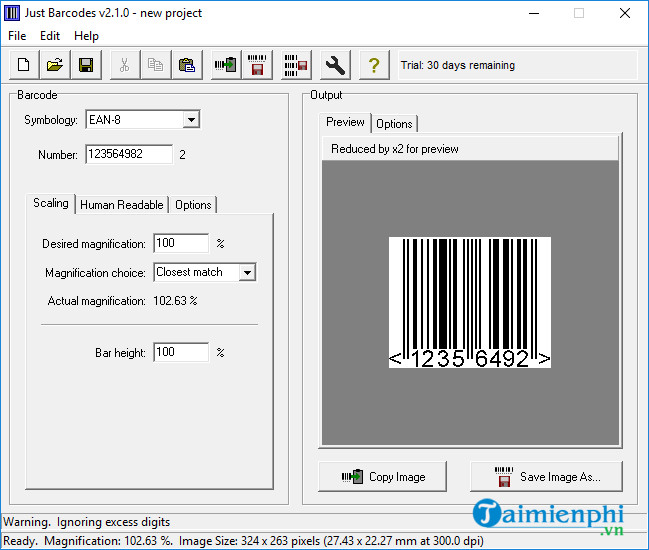Click the copy barcode to clipboard toolbar icon
The width and height of the screenshot is (649, 550).
point(226,65)
